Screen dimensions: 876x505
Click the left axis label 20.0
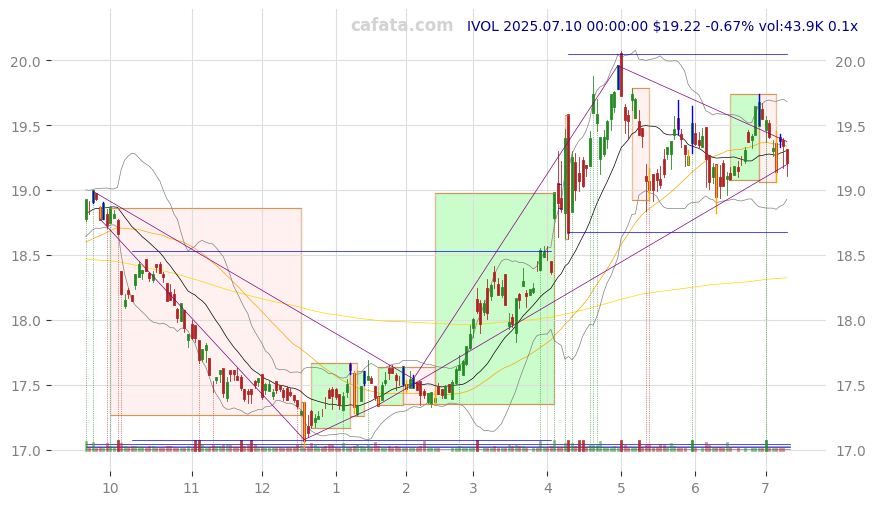click(25, 61)
